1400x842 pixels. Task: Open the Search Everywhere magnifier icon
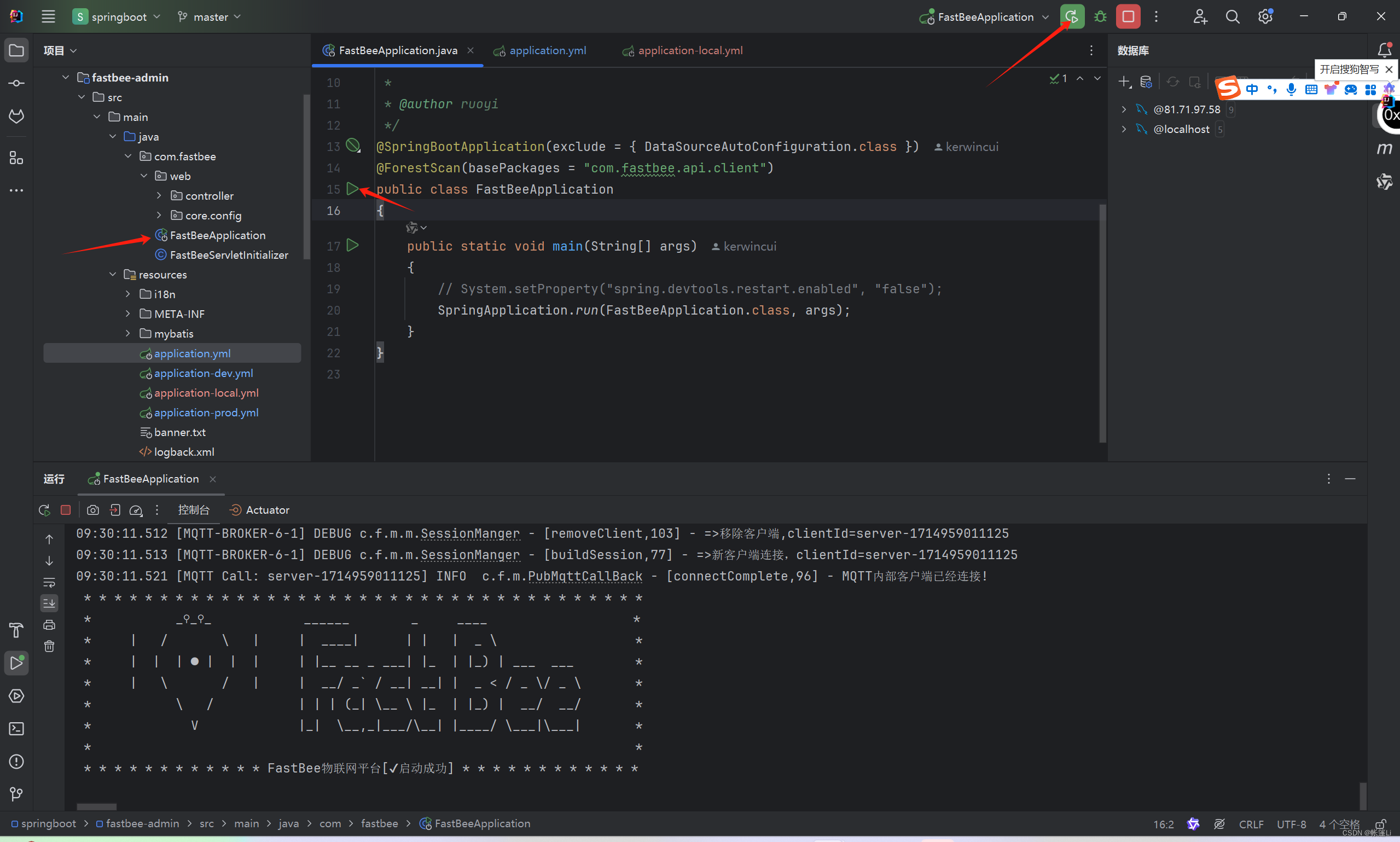coord(1232,16)
